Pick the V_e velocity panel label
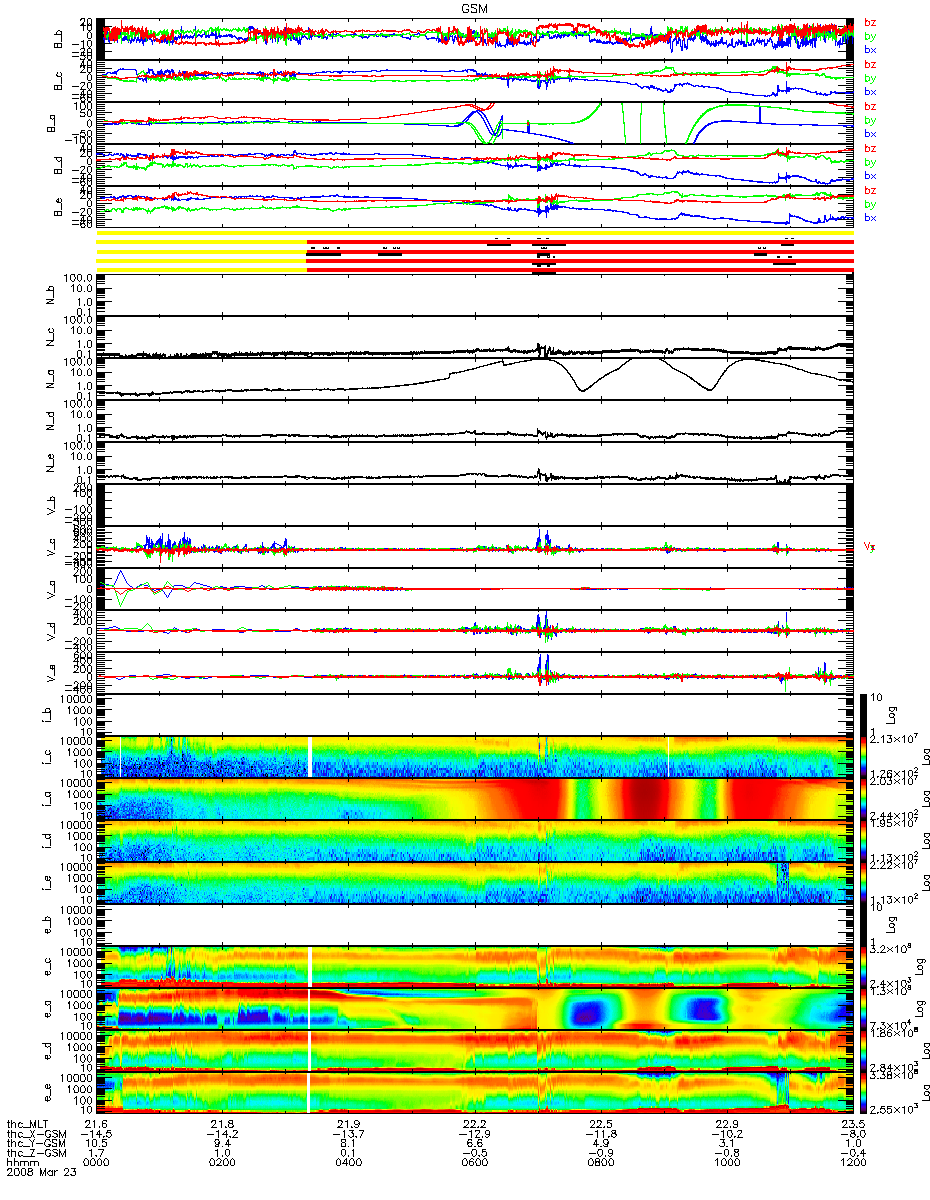 52,673
